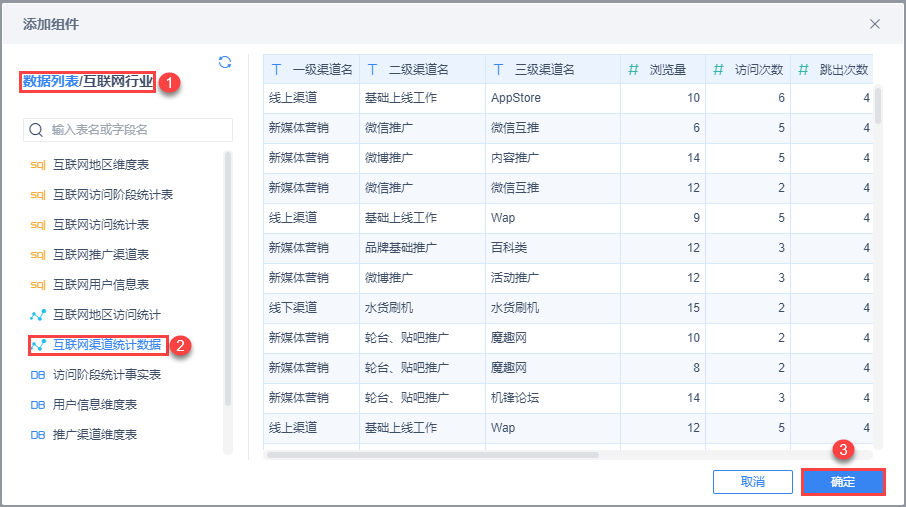This screenshot has height=507, width=906.
Task: Click the number type icon of 浏览量 column
Action: pos(633,70)
